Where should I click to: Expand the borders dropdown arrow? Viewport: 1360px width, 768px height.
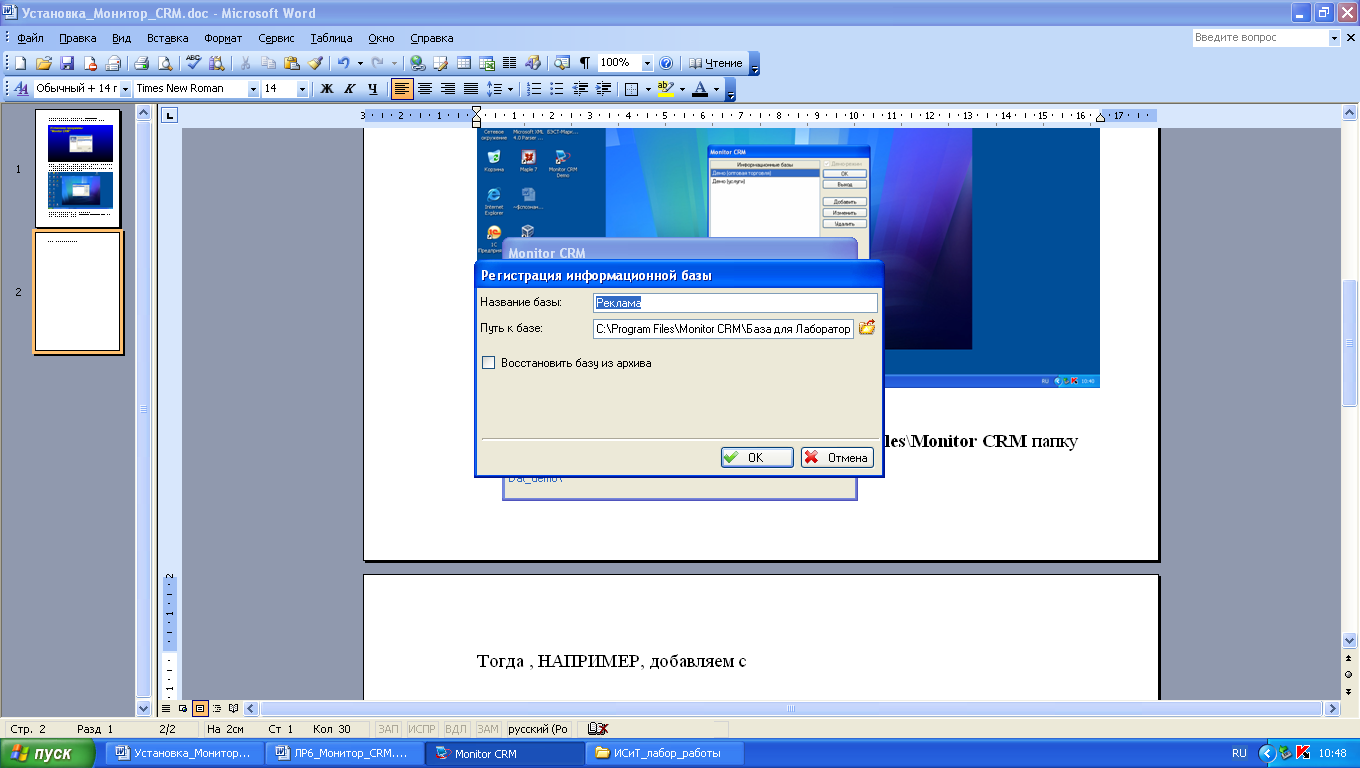tap(648, 89)
